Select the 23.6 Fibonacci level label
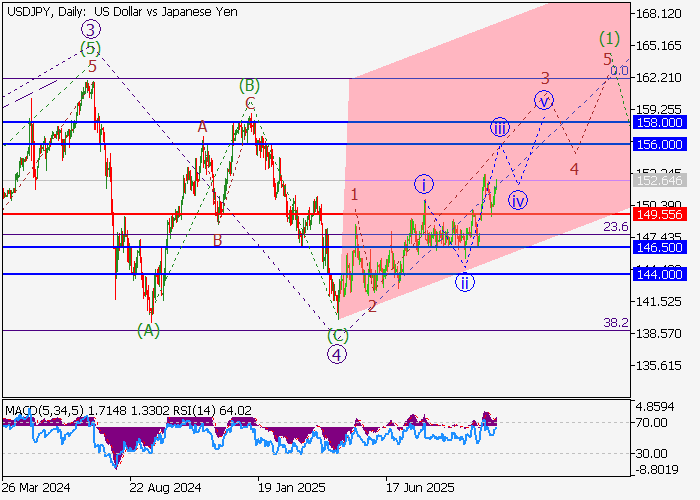The width and height of the screenshot is (700, 500). 615,228
